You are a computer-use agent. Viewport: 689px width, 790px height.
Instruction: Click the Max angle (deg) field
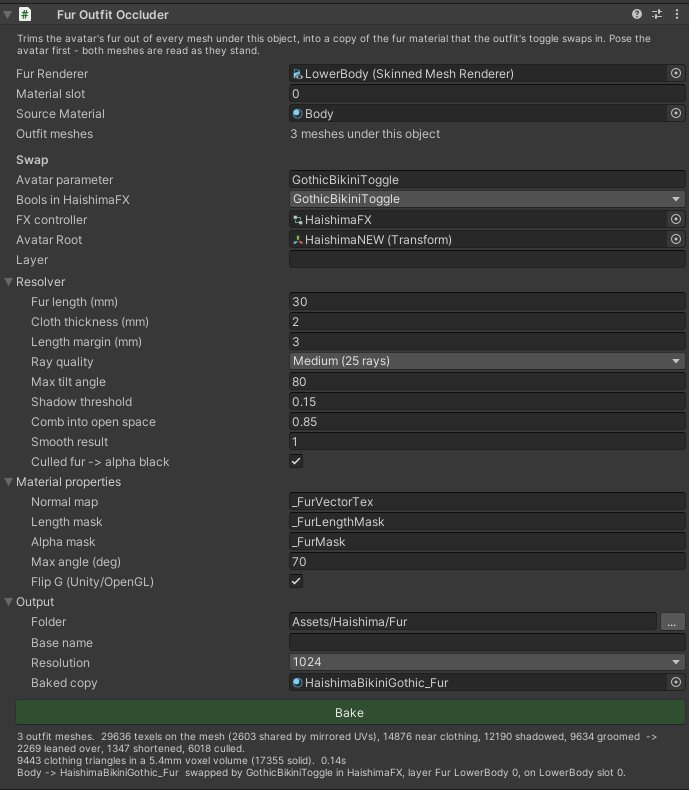(x=487, y=562)
